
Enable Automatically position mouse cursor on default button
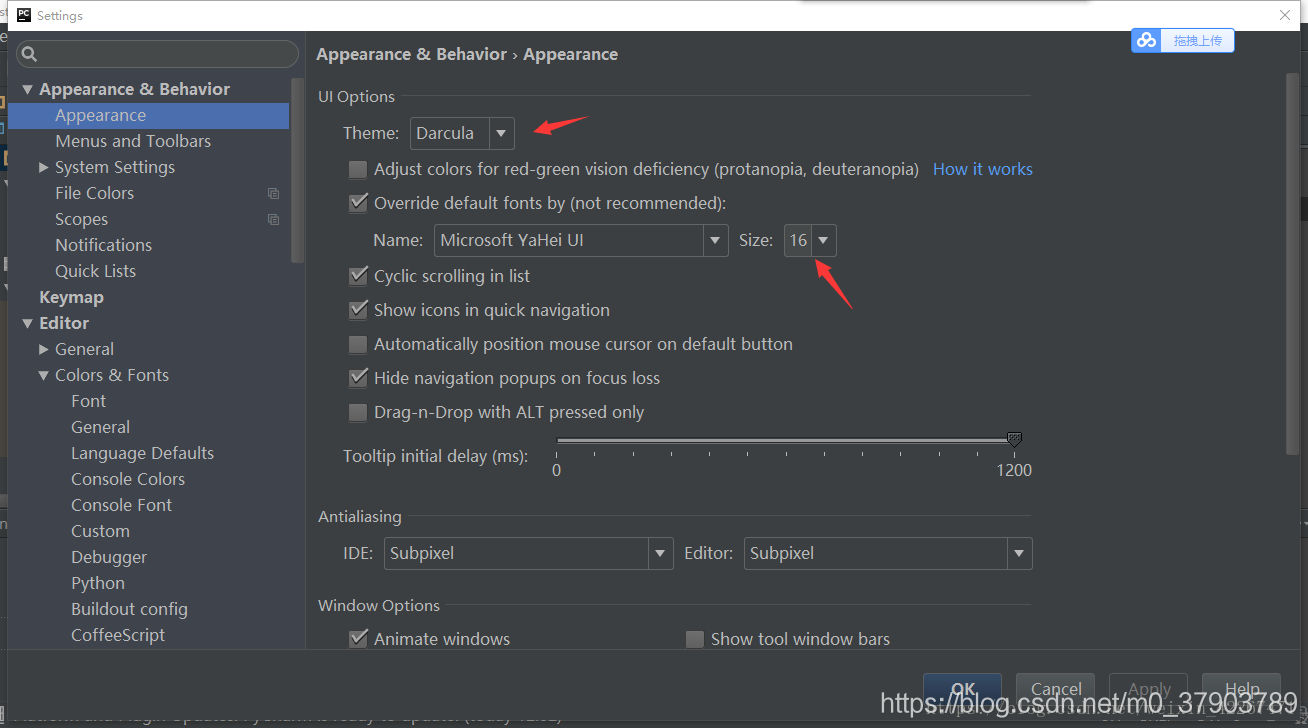pos(358,344)
